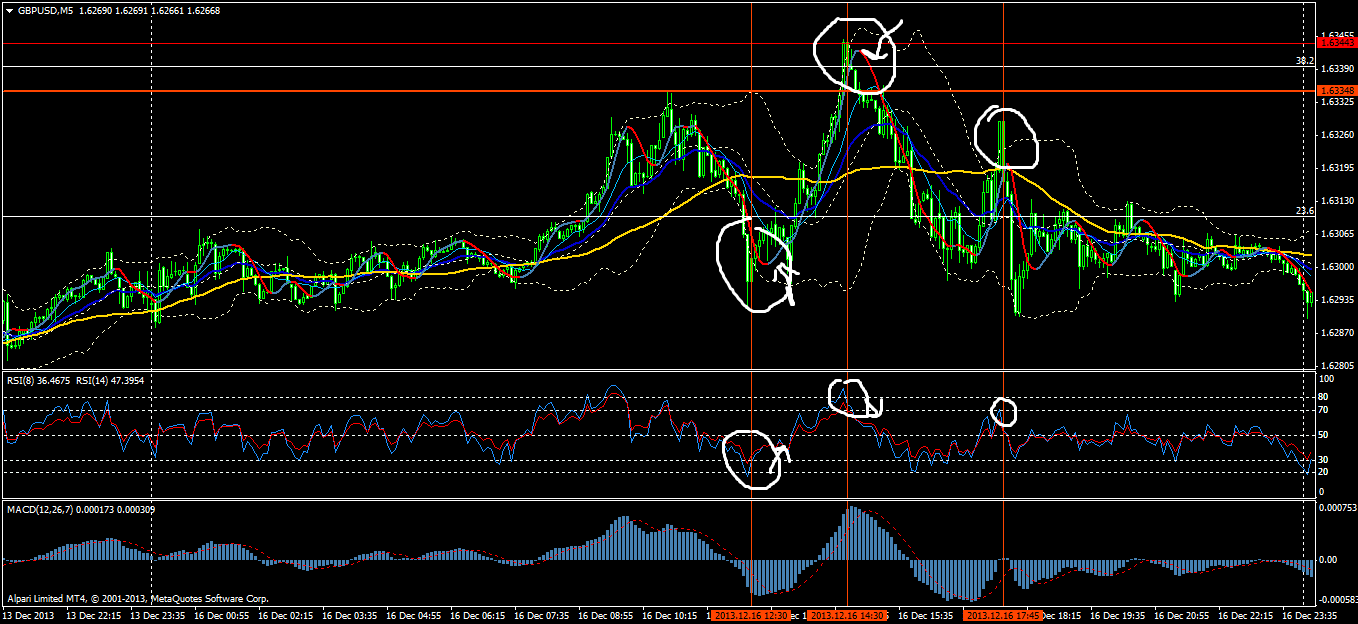This screenshot has height=624, width=1358.
Task: Click the 1.63260 price axis label
Action: (1337, 135)
